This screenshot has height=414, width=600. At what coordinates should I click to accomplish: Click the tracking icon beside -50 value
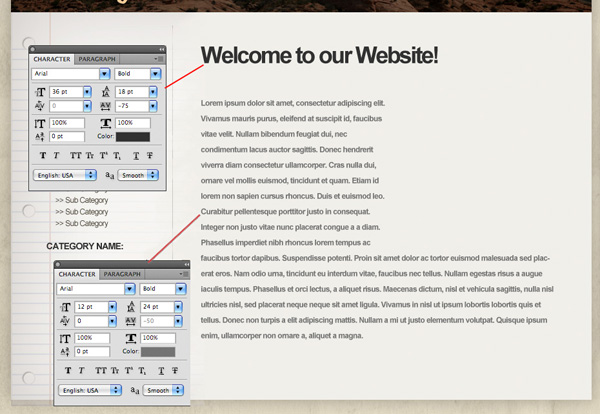(131, 321)
